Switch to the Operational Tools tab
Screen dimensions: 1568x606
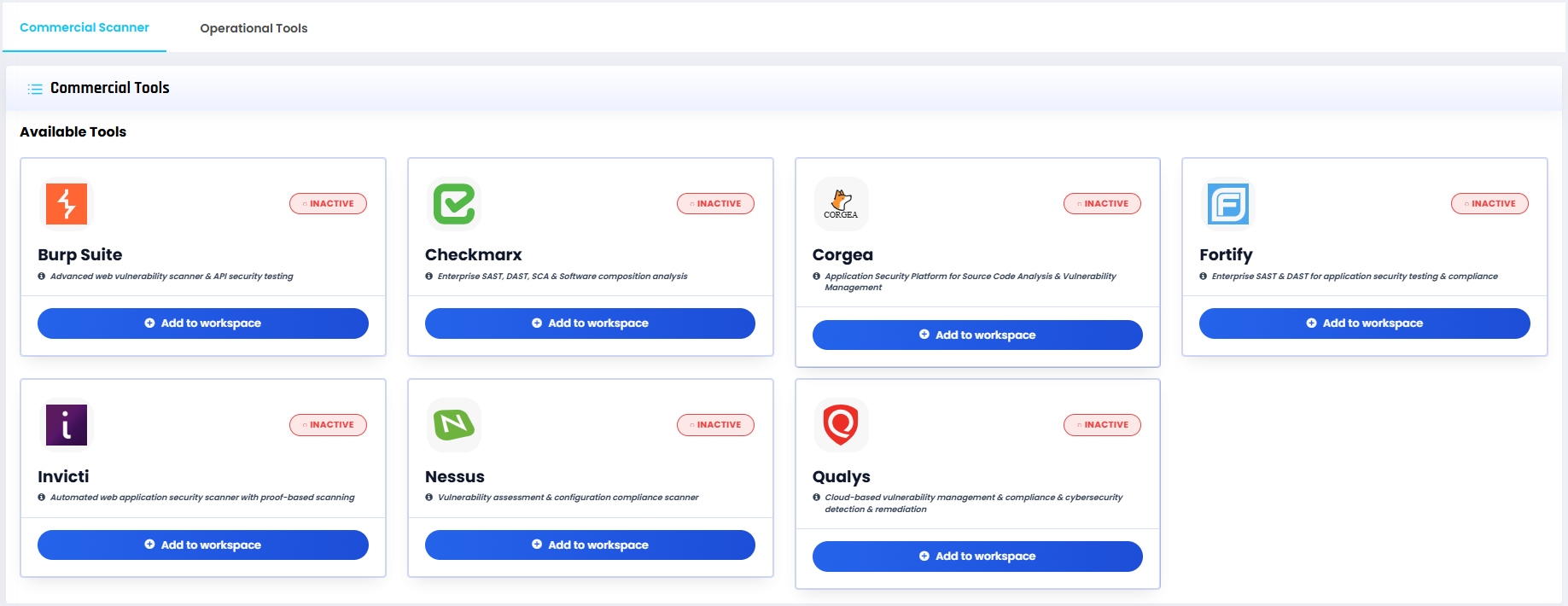pos(254,28)
